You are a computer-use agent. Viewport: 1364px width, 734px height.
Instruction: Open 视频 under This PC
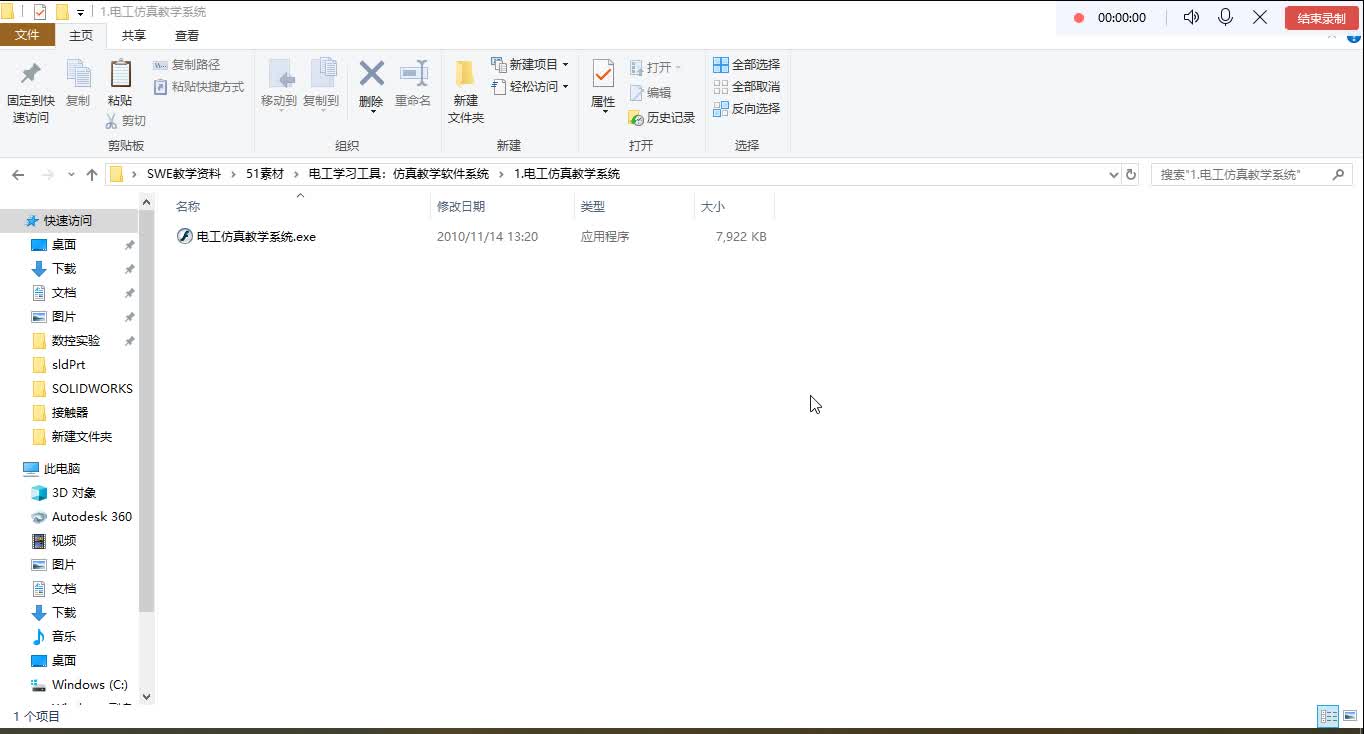point(64,541)
